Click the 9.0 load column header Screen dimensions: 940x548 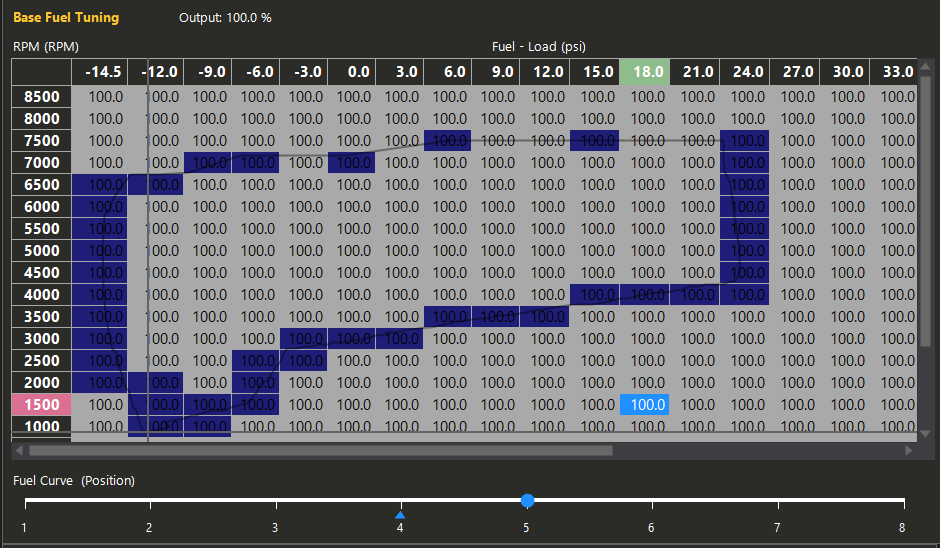[495, 72]
